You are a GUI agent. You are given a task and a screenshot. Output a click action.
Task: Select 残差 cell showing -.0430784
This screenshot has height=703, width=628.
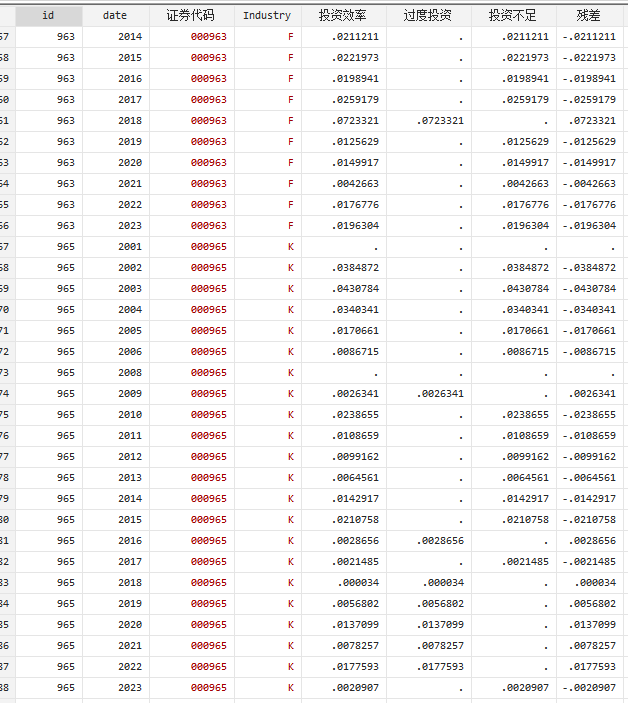(x=589, y=288)
